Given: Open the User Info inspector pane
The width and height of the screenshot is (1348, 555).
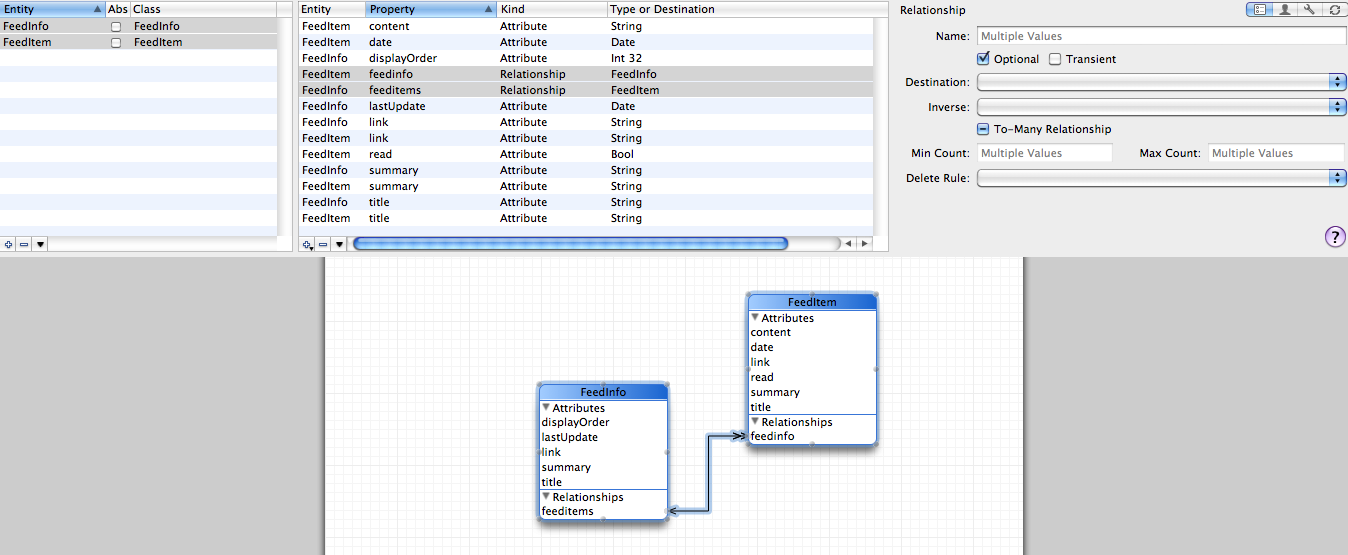Looking at the screenshot, I should point(1284,9).
